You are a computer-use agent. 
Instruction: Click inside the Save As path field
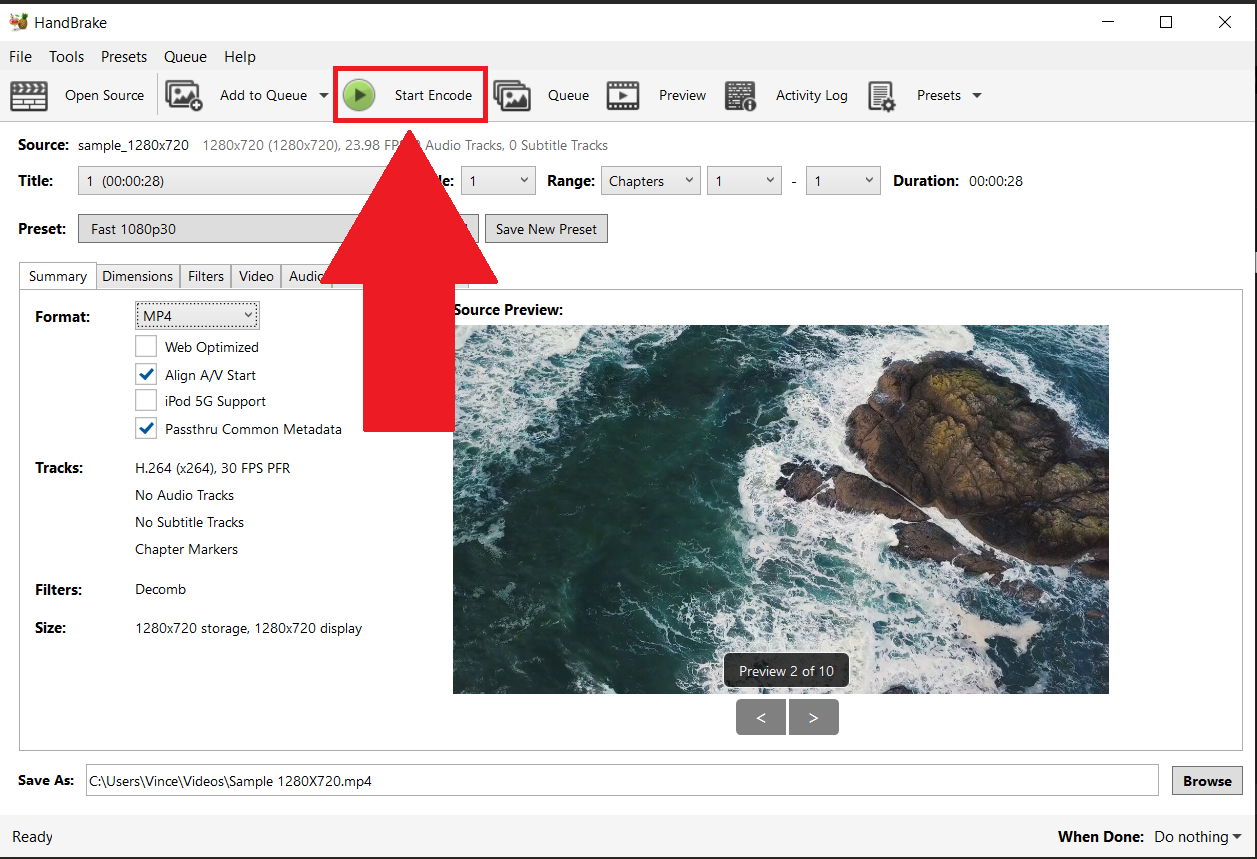pyautogui.click(x=600, y=780)
